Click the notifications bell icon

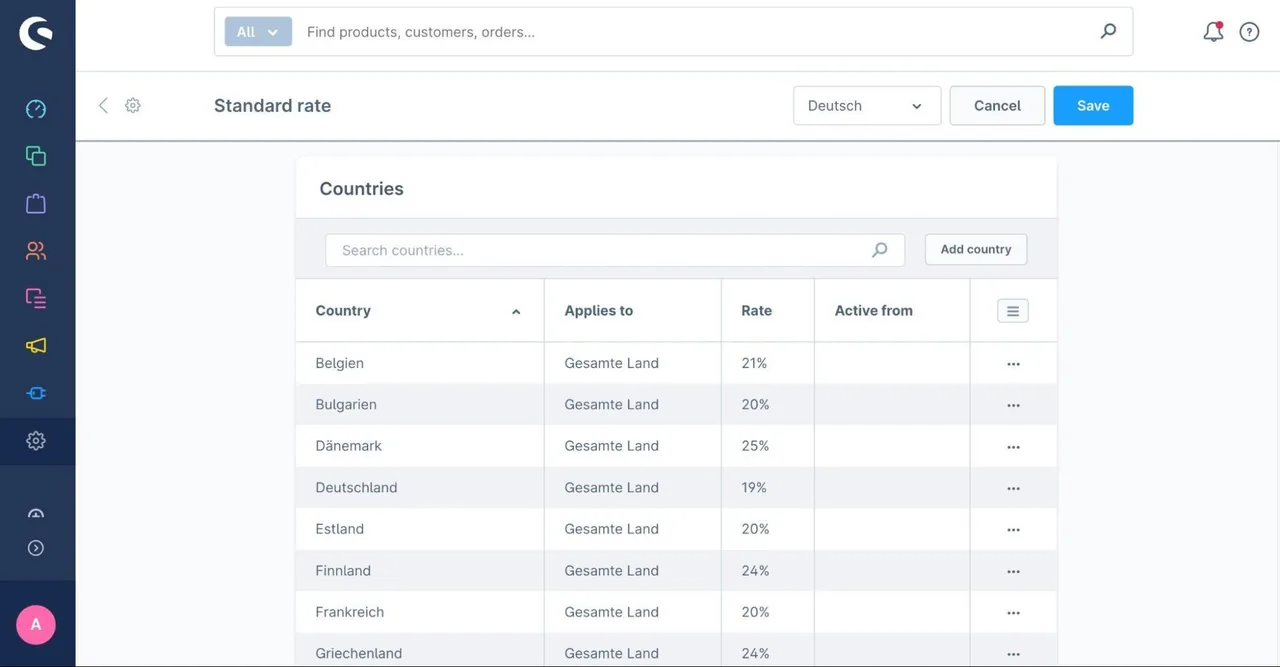[x=1213, y=32]
